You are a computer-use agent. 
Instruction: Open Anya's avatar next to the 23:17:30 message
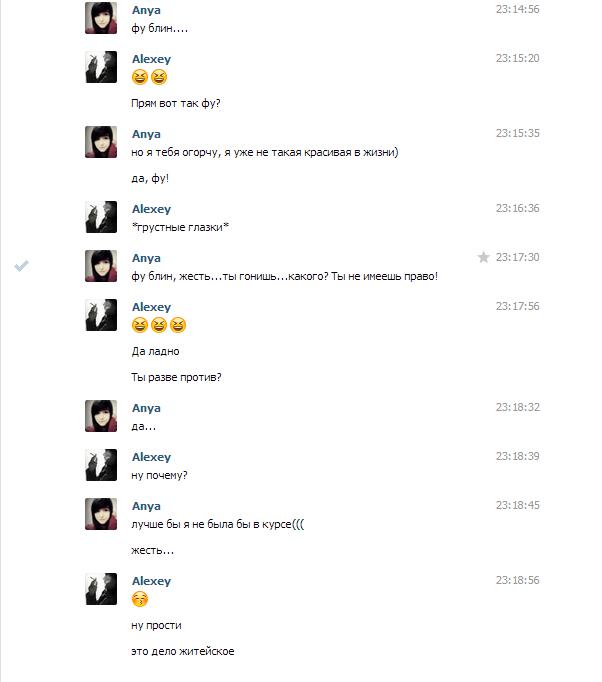pos(101,266)
